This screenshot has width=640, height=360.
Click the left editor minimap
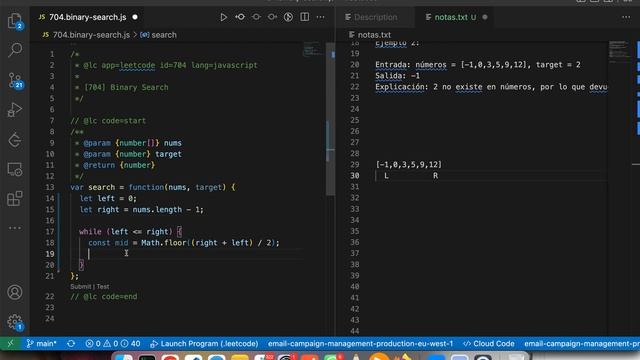pos(313,48)
